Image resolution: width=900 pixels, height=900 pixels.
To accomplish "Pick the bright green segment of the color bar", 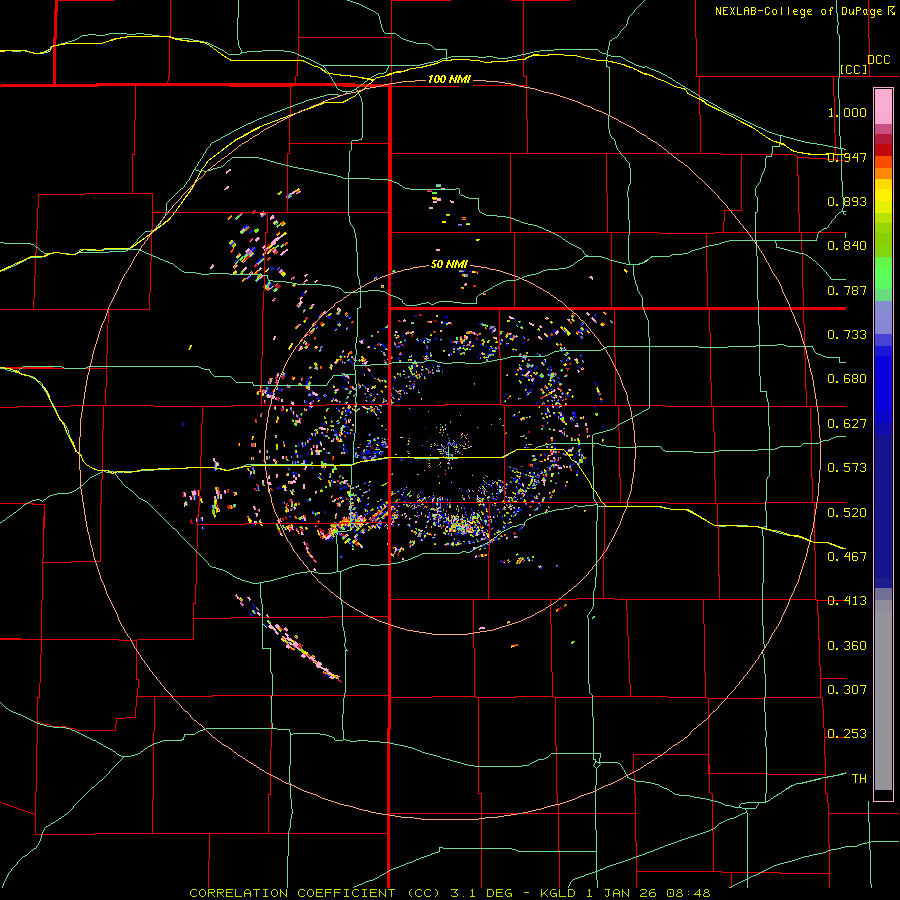I will [x=883, y=273].
